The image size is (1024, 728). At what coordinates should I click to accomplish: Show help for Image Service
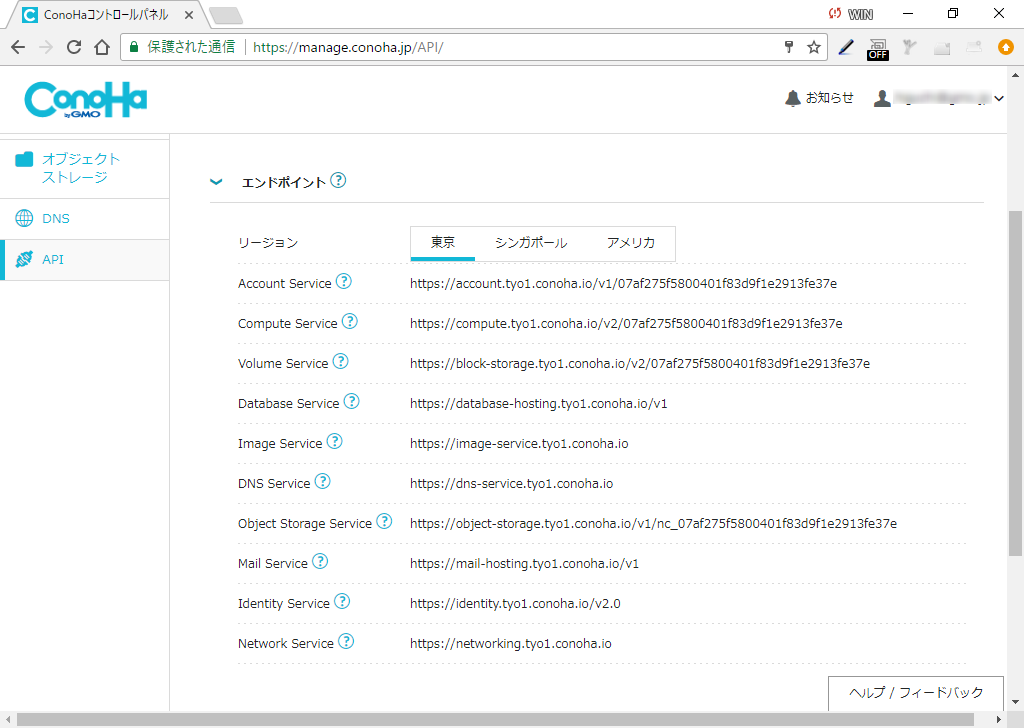point(334,441)
